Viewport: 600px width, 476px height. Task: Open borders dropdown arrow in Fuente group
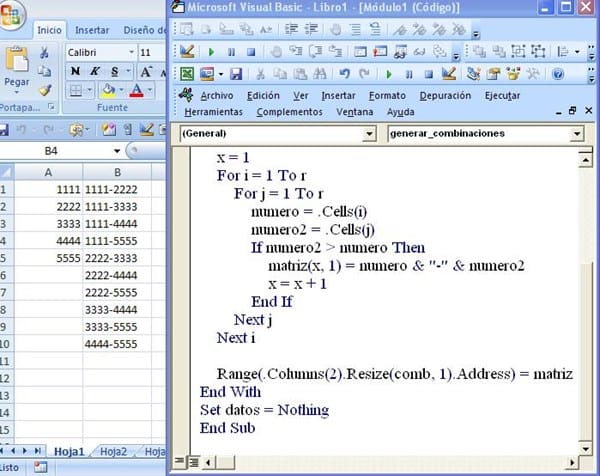coord(89,90)
